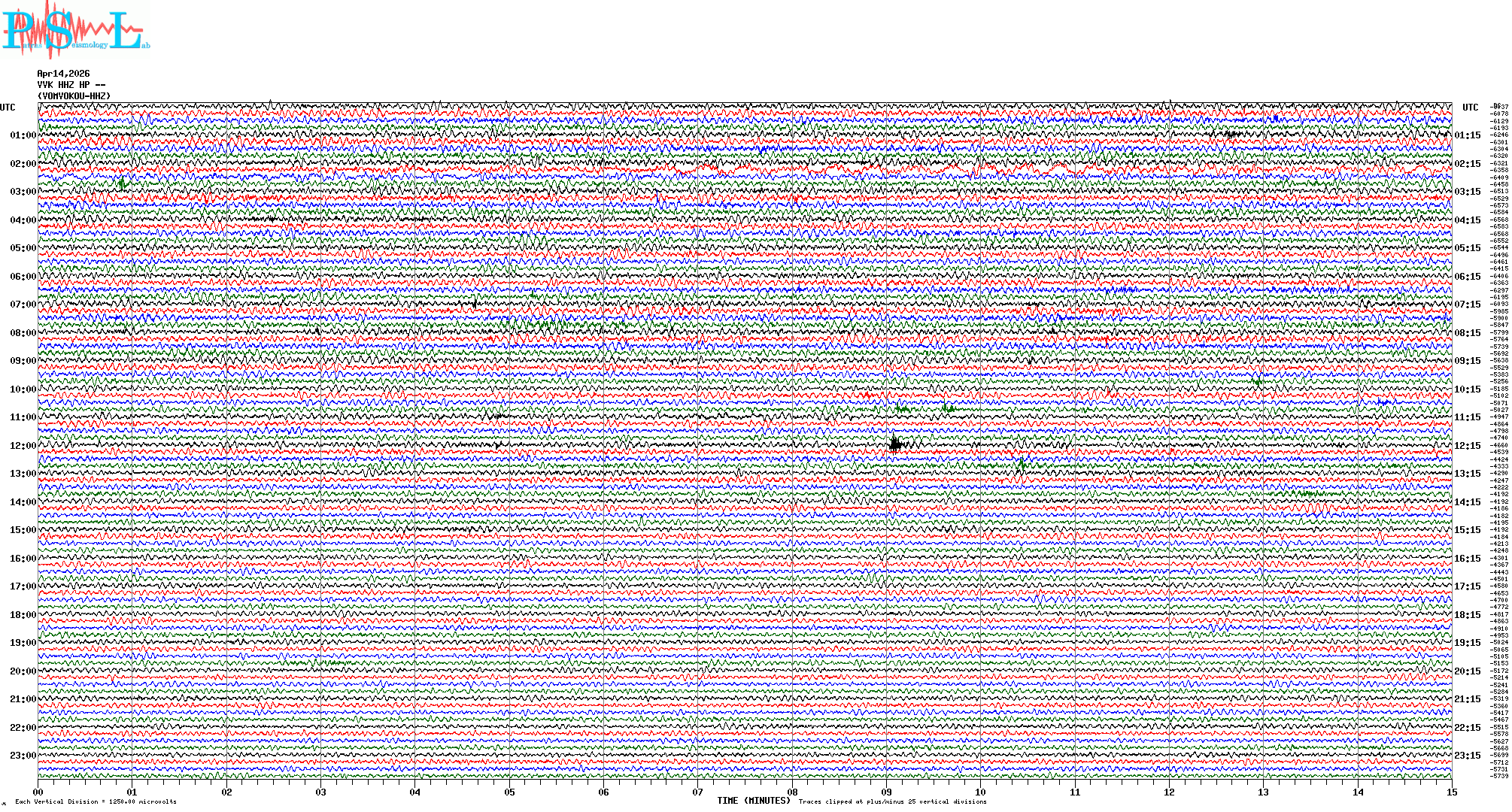Click the TIME (MINUTES) axis title
This screenshot has height=812, width=1512.
pos(753,801)
